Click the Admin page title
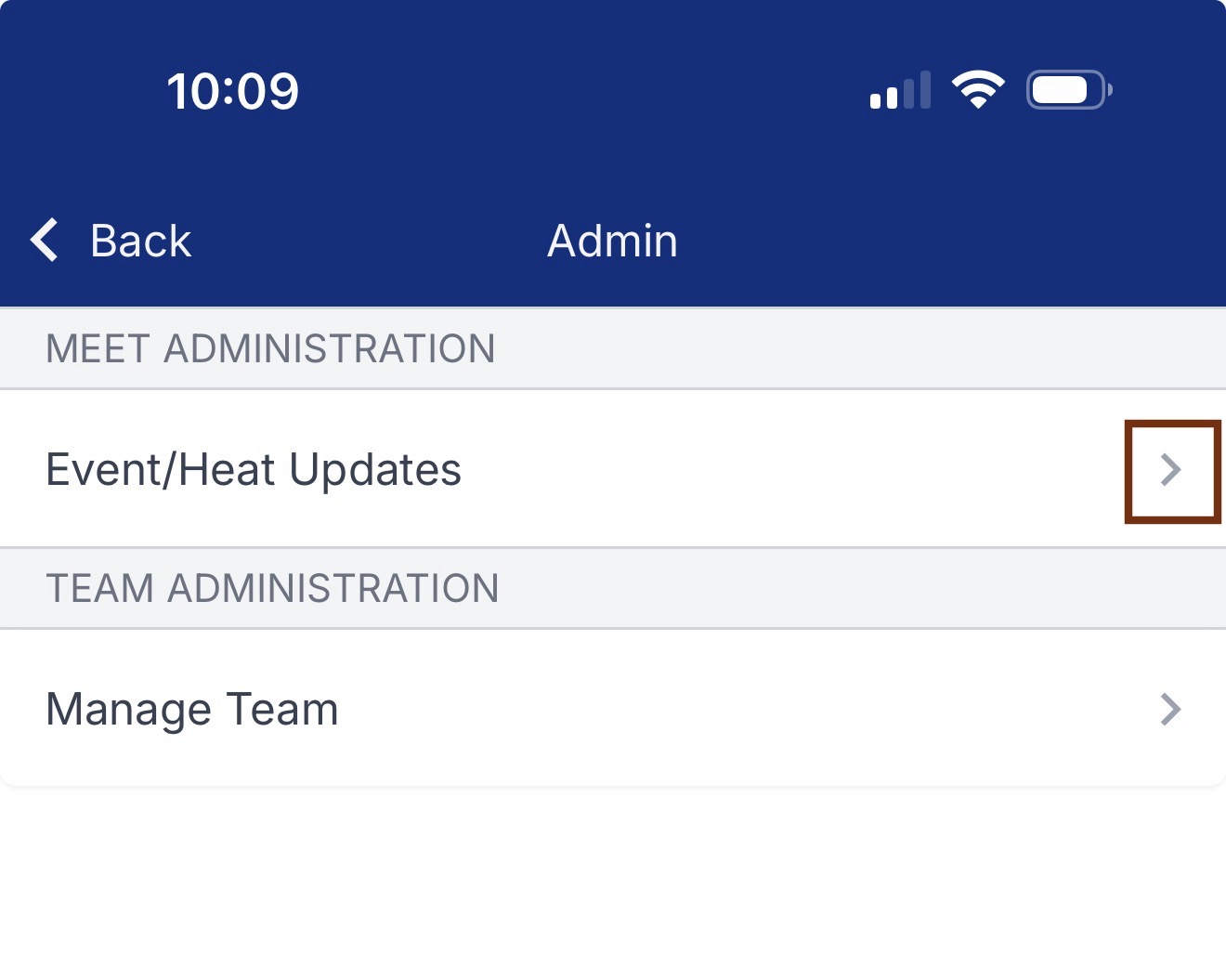This screenshot has width=1226, height=980. (x=613, y=241)
